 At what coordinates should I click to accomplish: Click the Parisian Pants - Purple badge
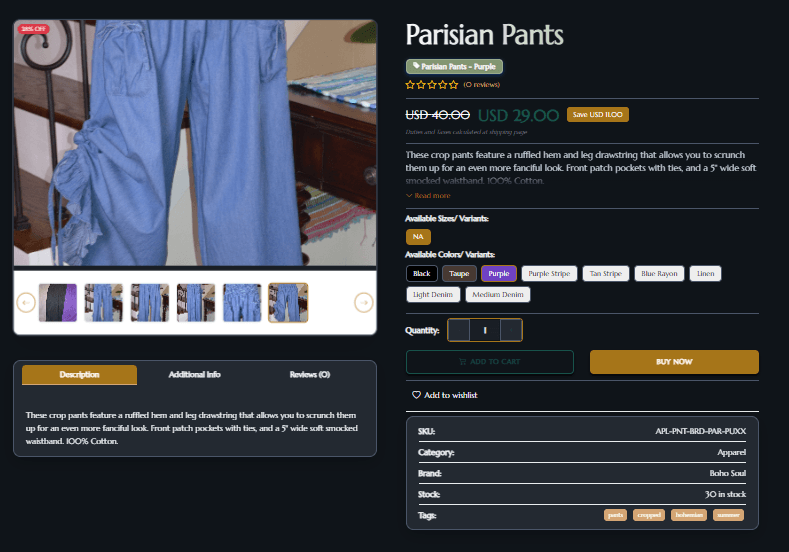pos(454,66)
